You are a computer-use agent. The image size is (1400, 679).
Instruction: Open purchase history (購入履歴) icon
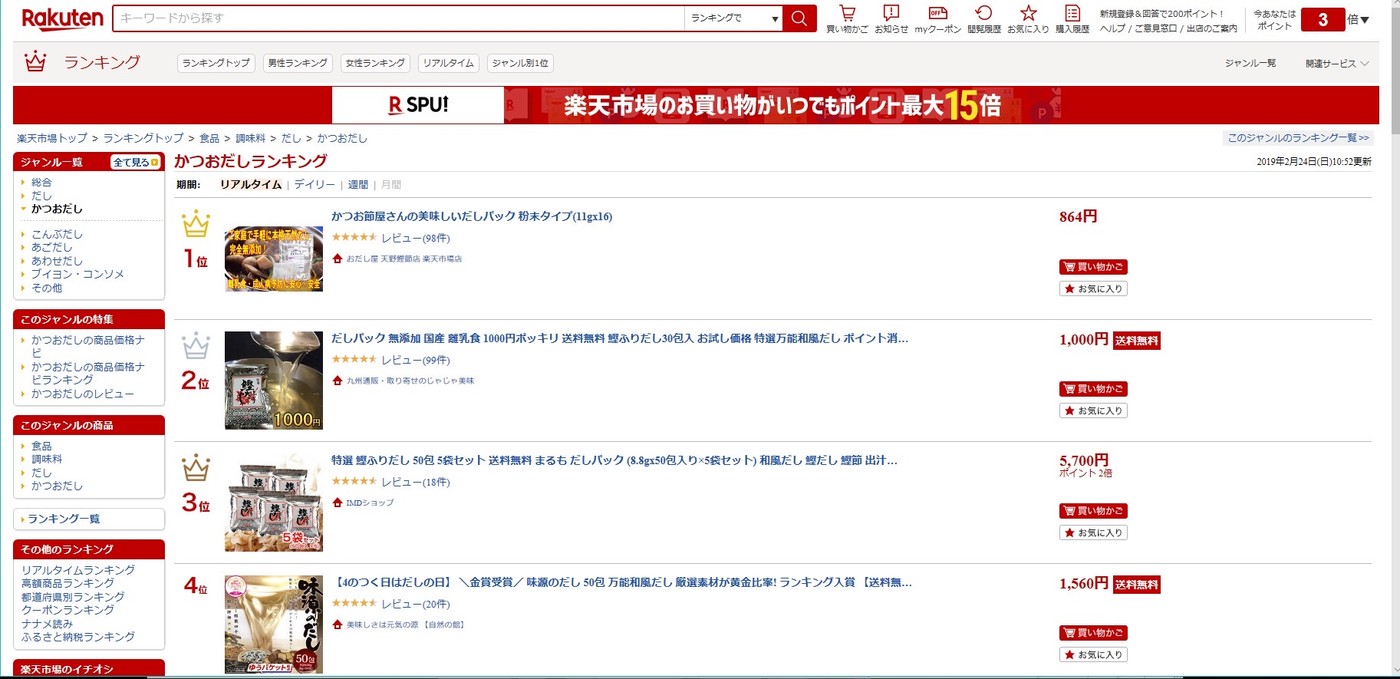click(x=1072, y=19)
